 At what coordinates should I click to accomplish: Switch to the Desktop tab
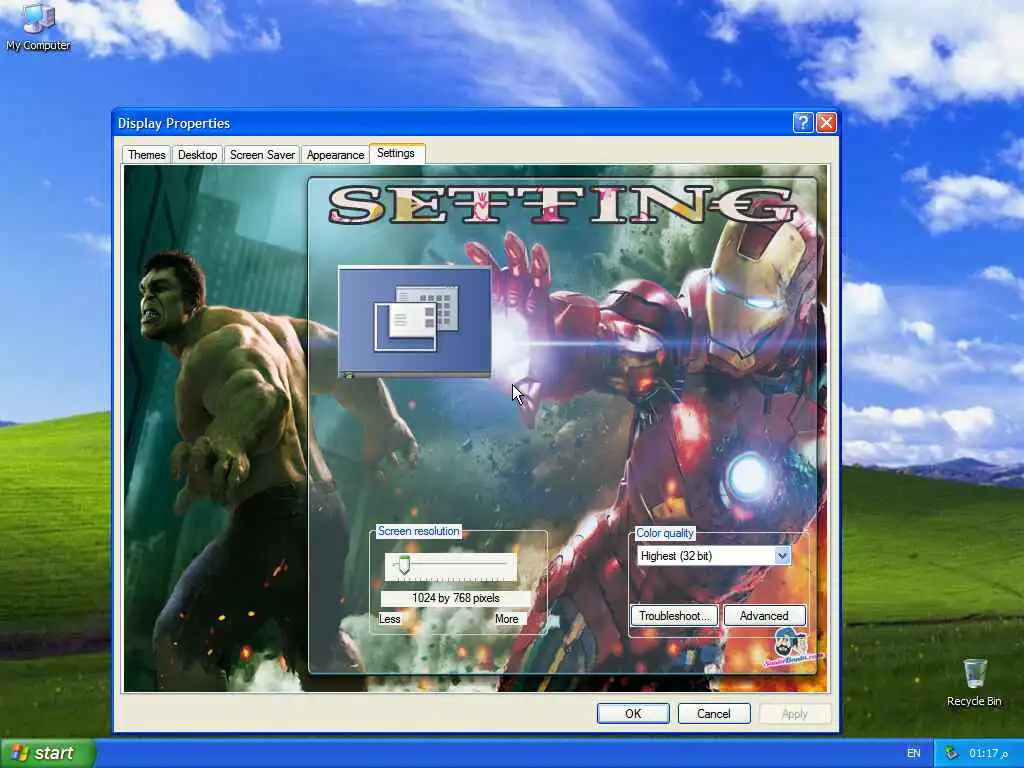coord(197,155)
